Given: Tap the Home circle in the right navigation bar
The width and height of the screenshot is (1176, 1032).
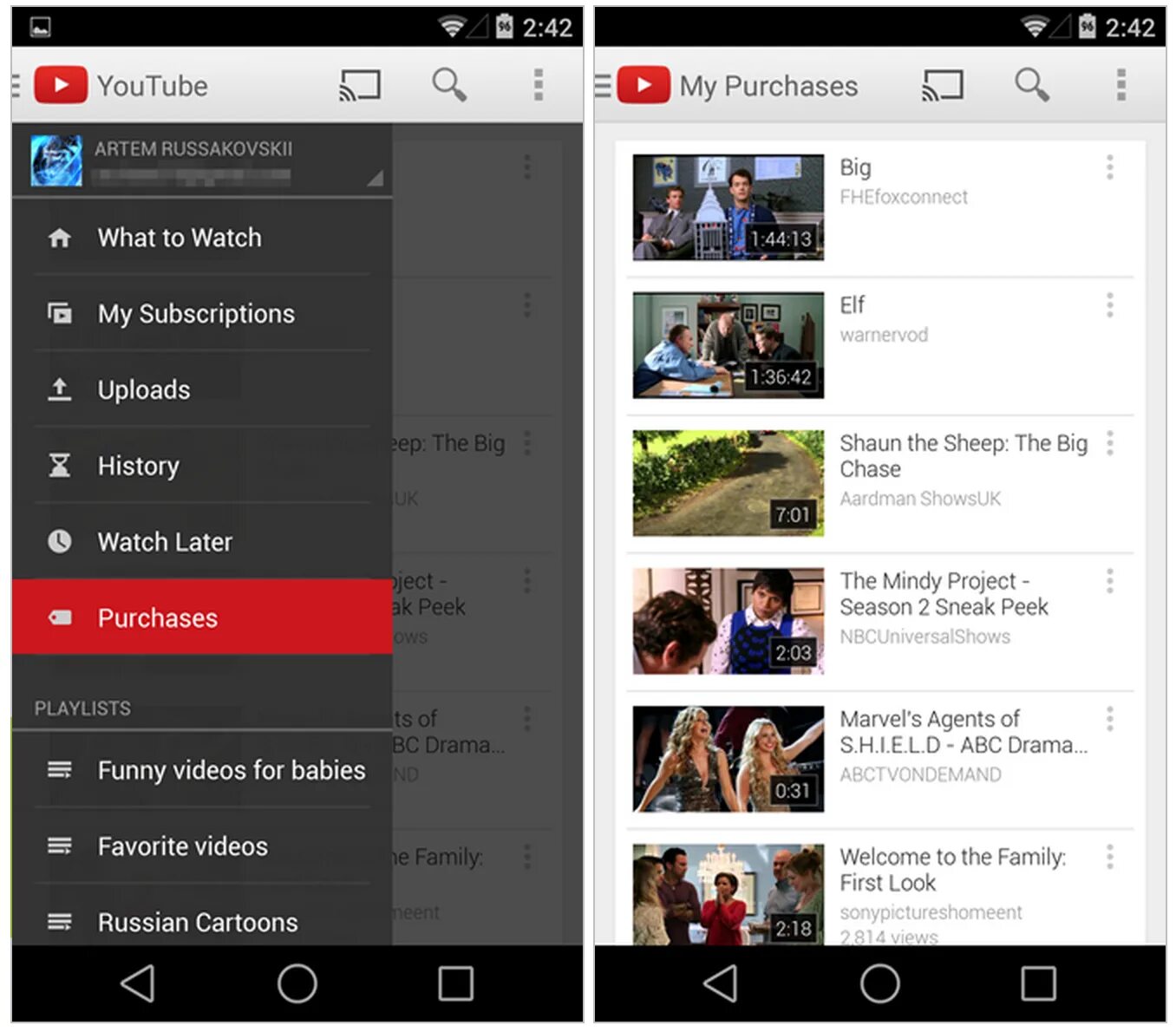Looking at the screenshot, I should pos(880,984).
